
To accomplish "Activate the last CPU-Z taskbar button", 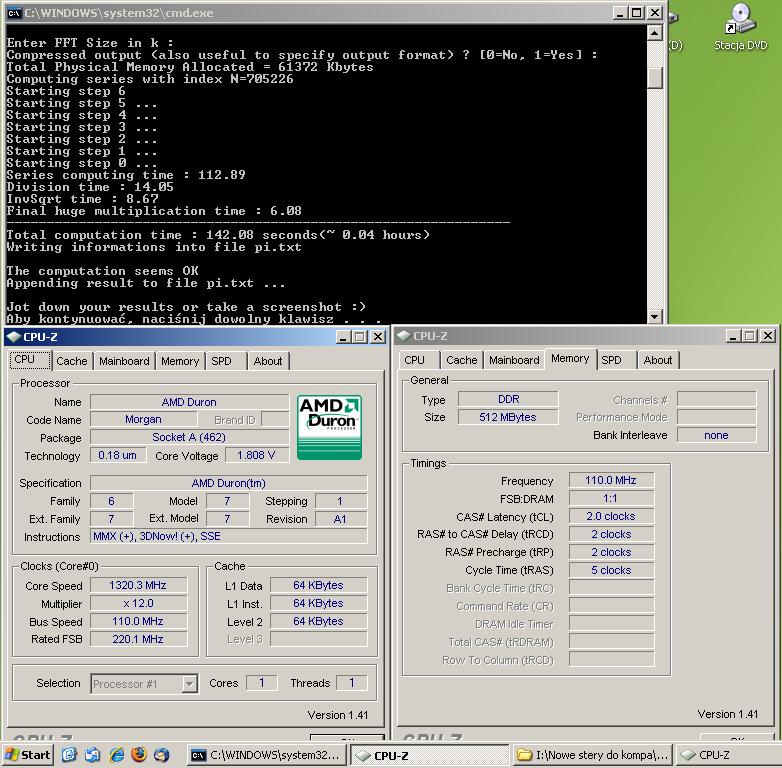I will [728, 755].
